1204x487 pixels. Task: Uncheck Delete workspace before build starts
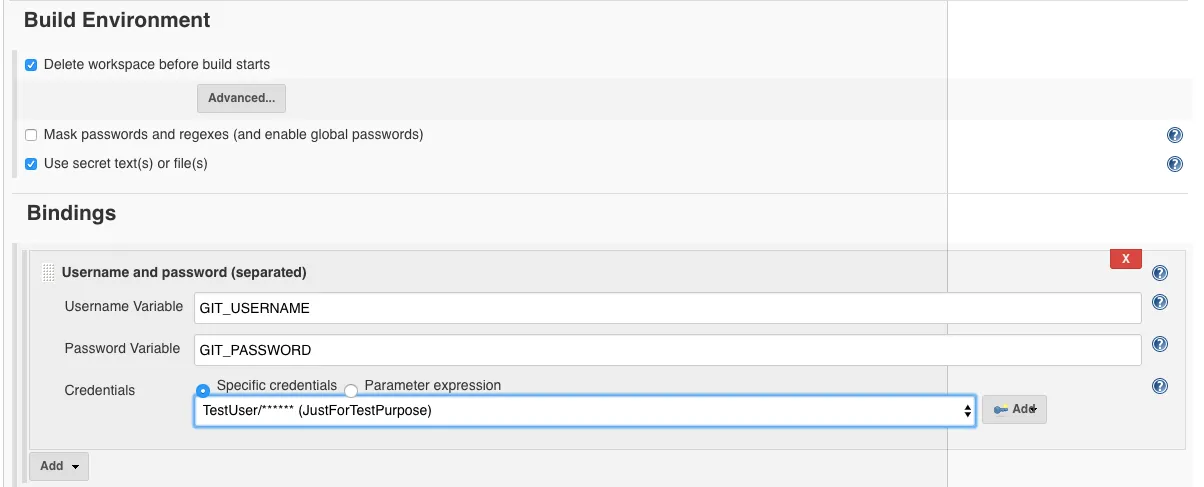31,65
